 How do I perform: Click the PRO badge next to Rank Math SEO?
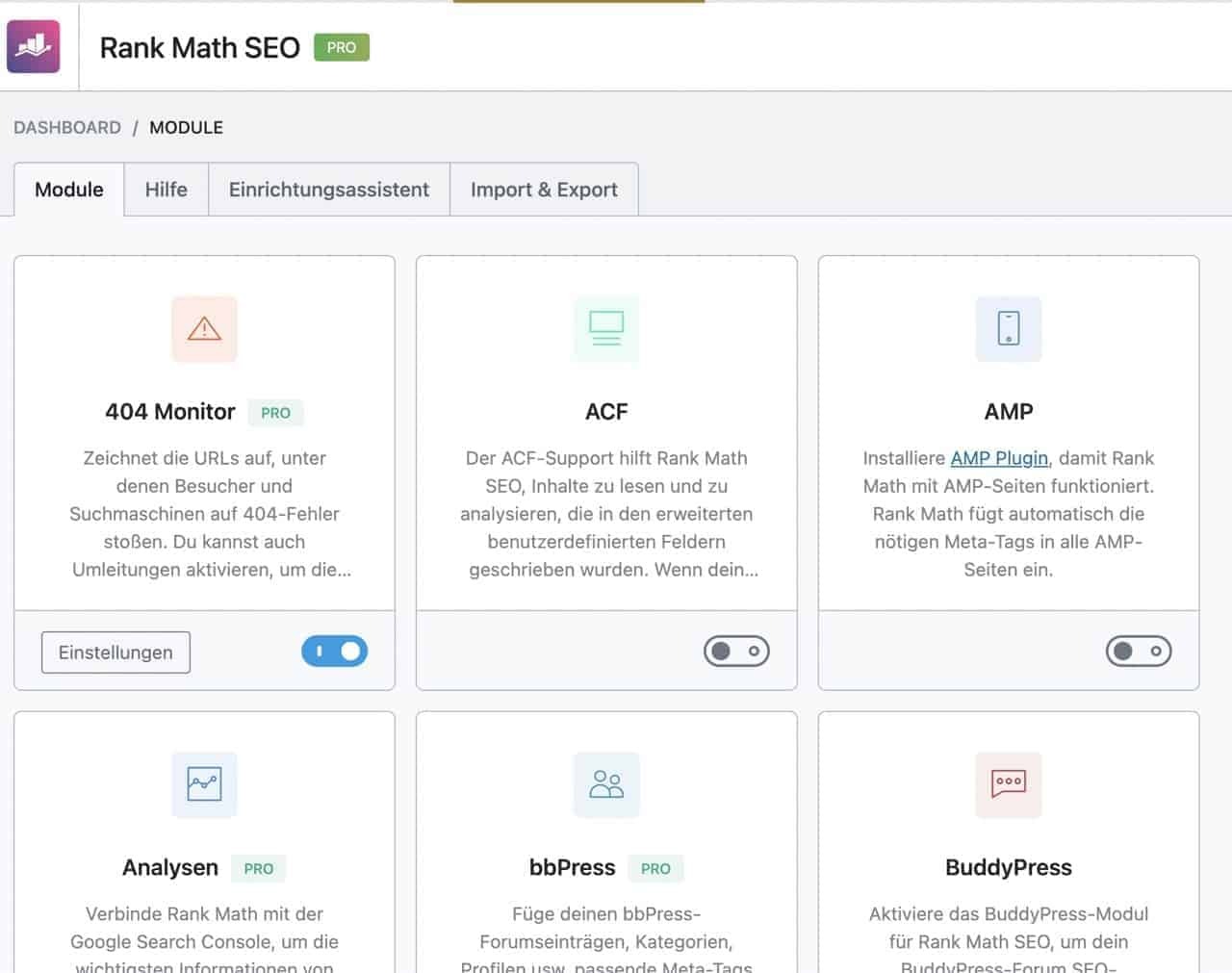click(x=342, y=47)
